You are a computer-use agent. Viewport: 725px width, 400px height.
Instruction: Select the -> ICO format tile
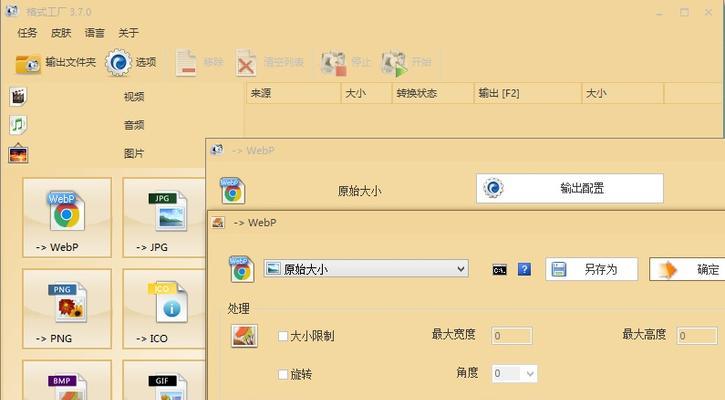click(164, 308)
